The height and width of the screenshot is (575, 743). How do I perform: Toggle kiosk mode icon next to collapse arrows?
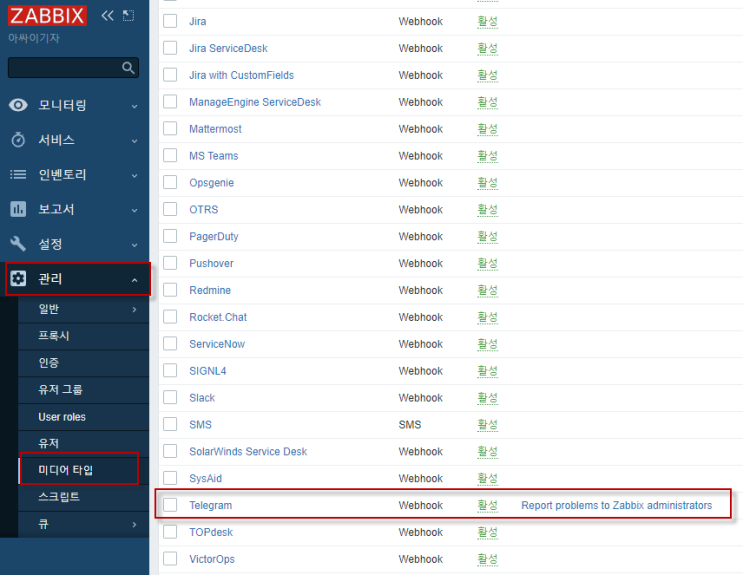point(128,16)
